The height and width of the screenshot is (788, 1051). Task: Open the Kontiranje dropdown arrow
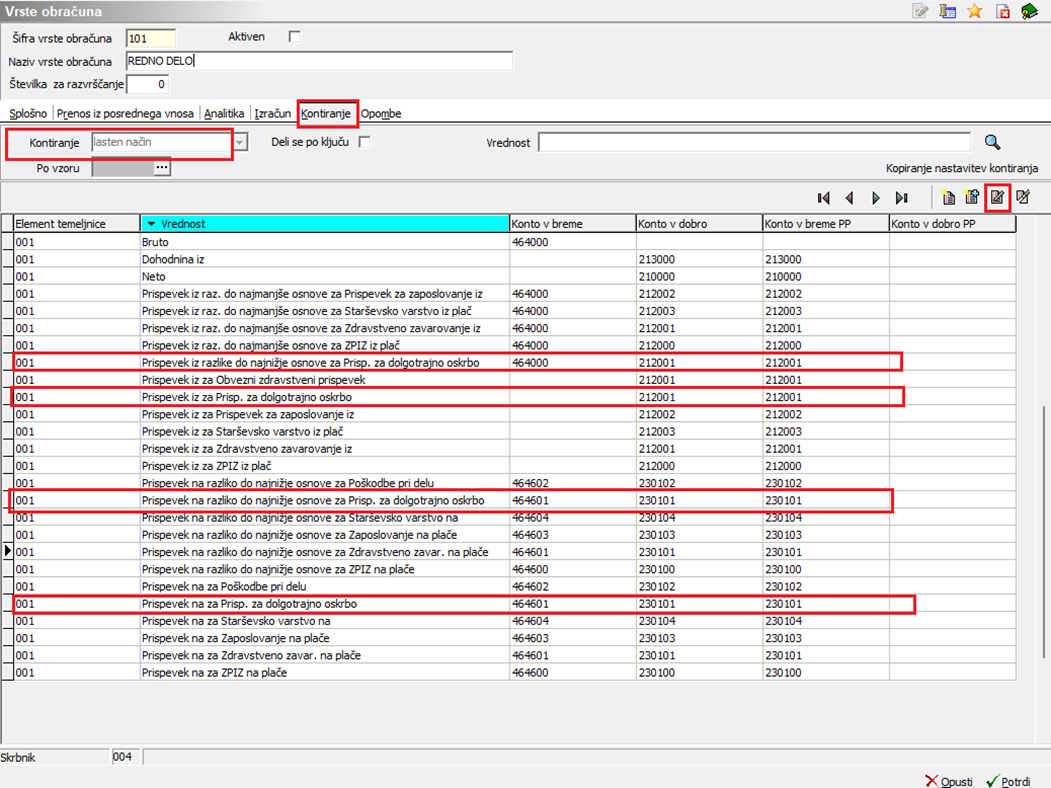tap(240, 142)
